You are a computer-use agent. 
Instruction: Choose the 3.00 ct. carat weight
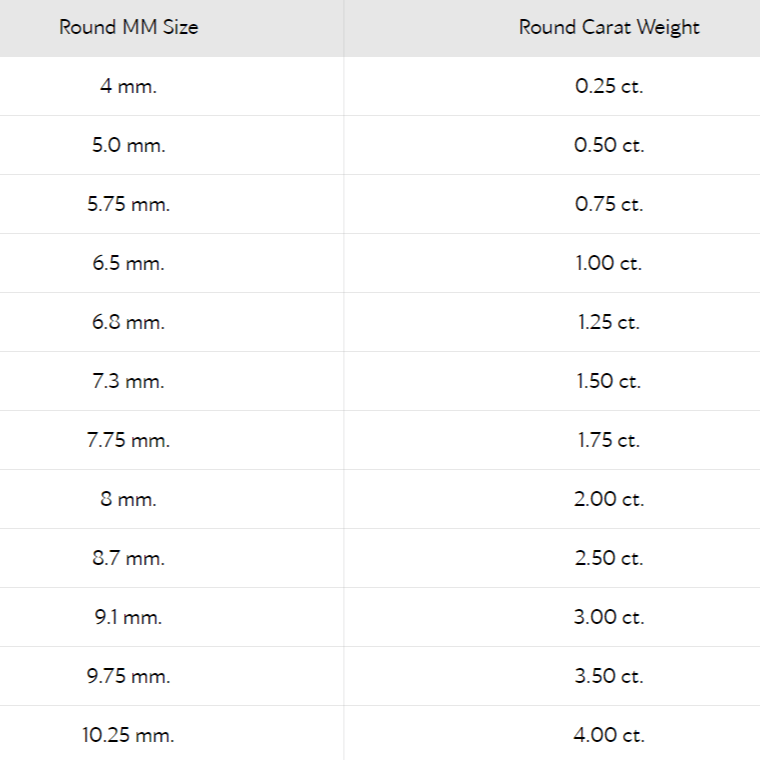(609, 617)
